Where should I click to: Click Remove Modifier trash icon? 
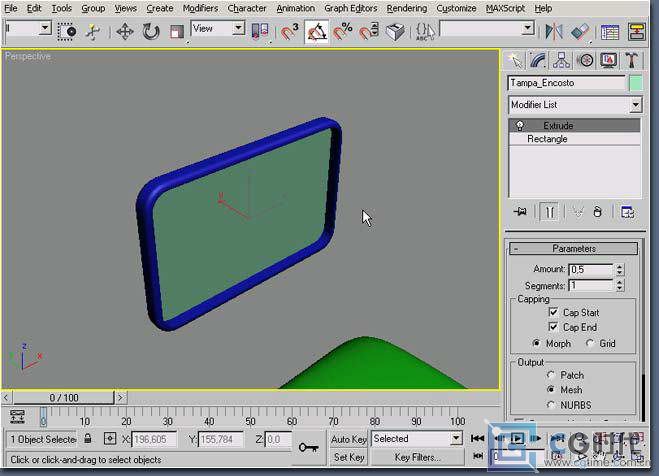pos(597,211)
